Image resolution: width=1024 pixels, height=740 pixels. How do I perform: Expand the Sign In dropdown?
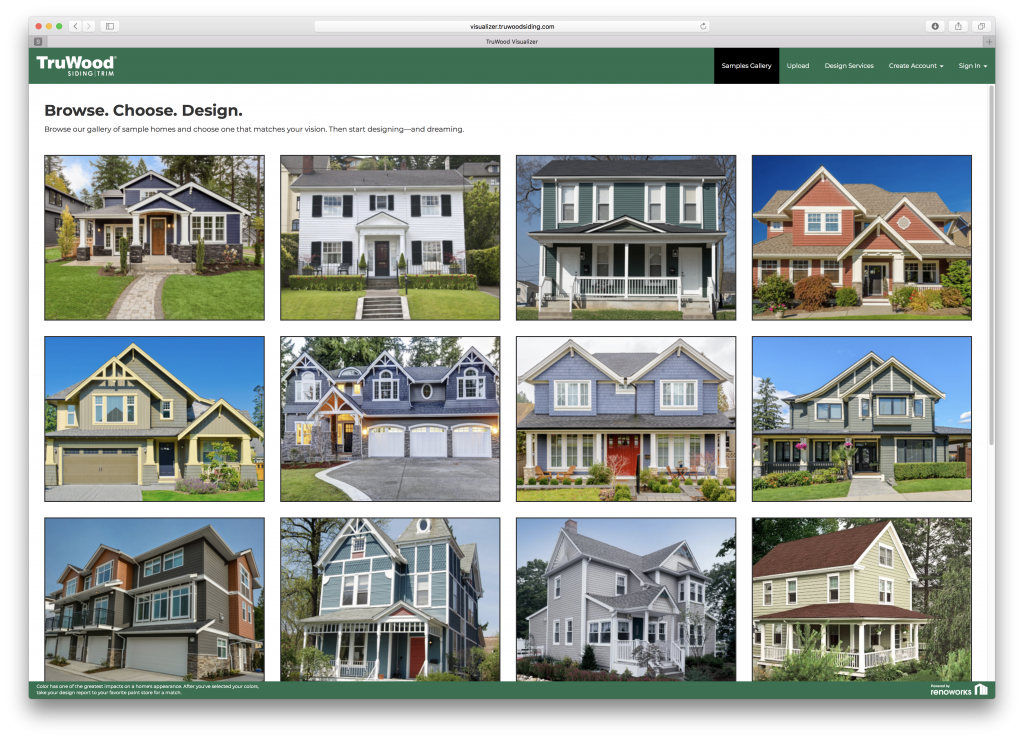(971, 65)
